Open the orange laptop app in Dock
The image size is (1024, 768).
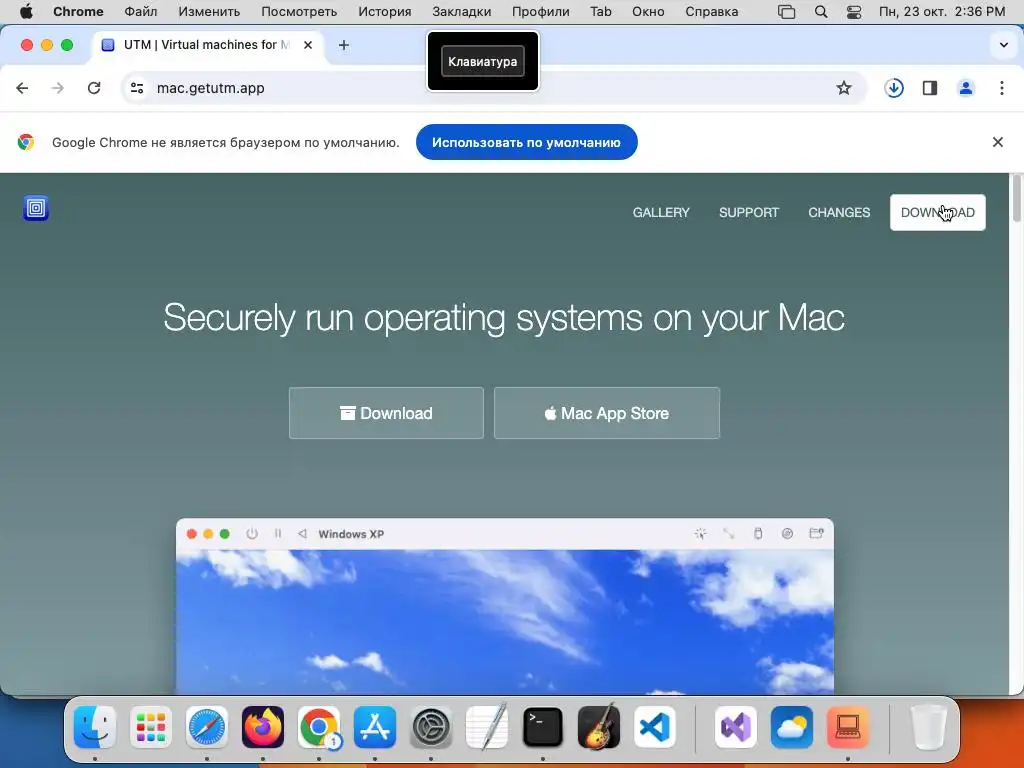[848, 727]
